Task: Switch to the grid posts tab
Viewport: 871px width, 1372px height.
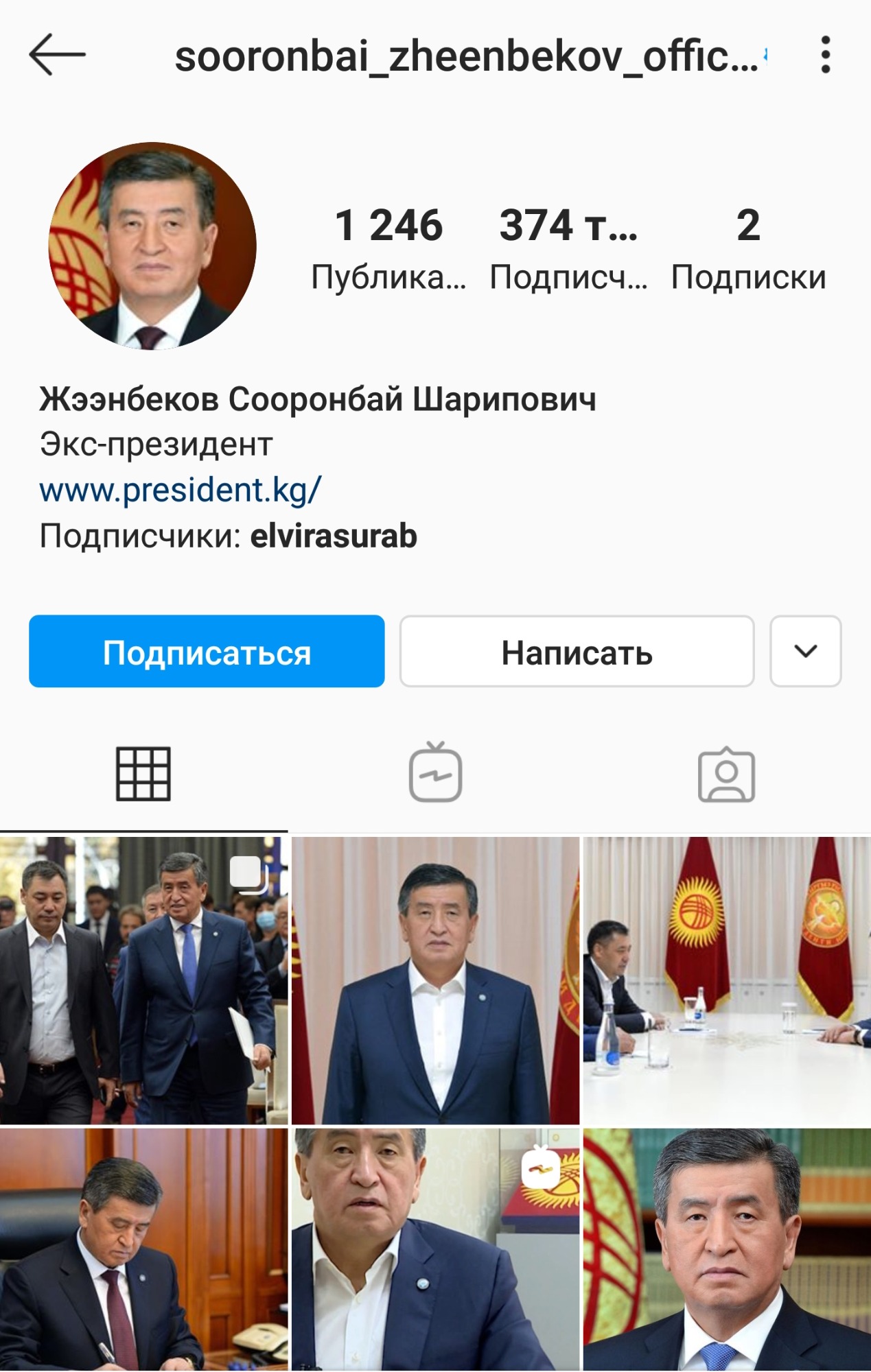Action: pos(143,774)
